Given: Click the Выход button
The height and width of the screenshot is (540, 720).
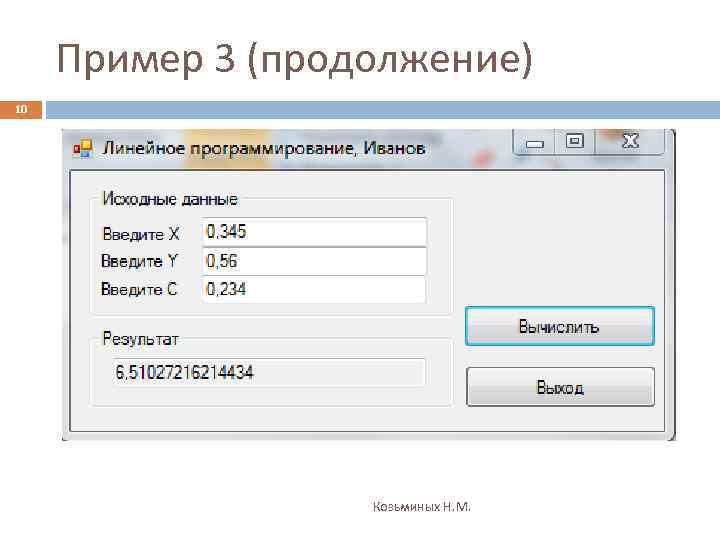Looking at the screenshot, I should pyautogui.click(x=560, y=387).
